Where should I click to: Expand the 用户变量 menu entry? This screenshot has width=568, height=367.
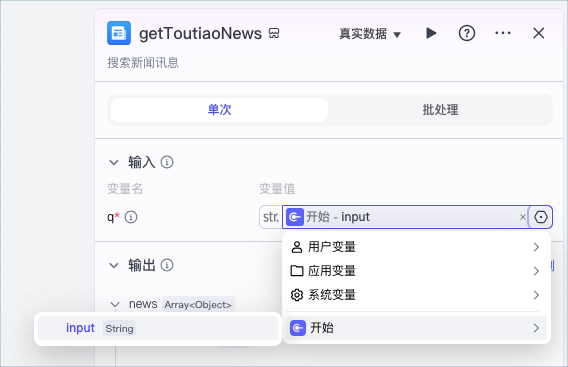click(x=416, y=247)
